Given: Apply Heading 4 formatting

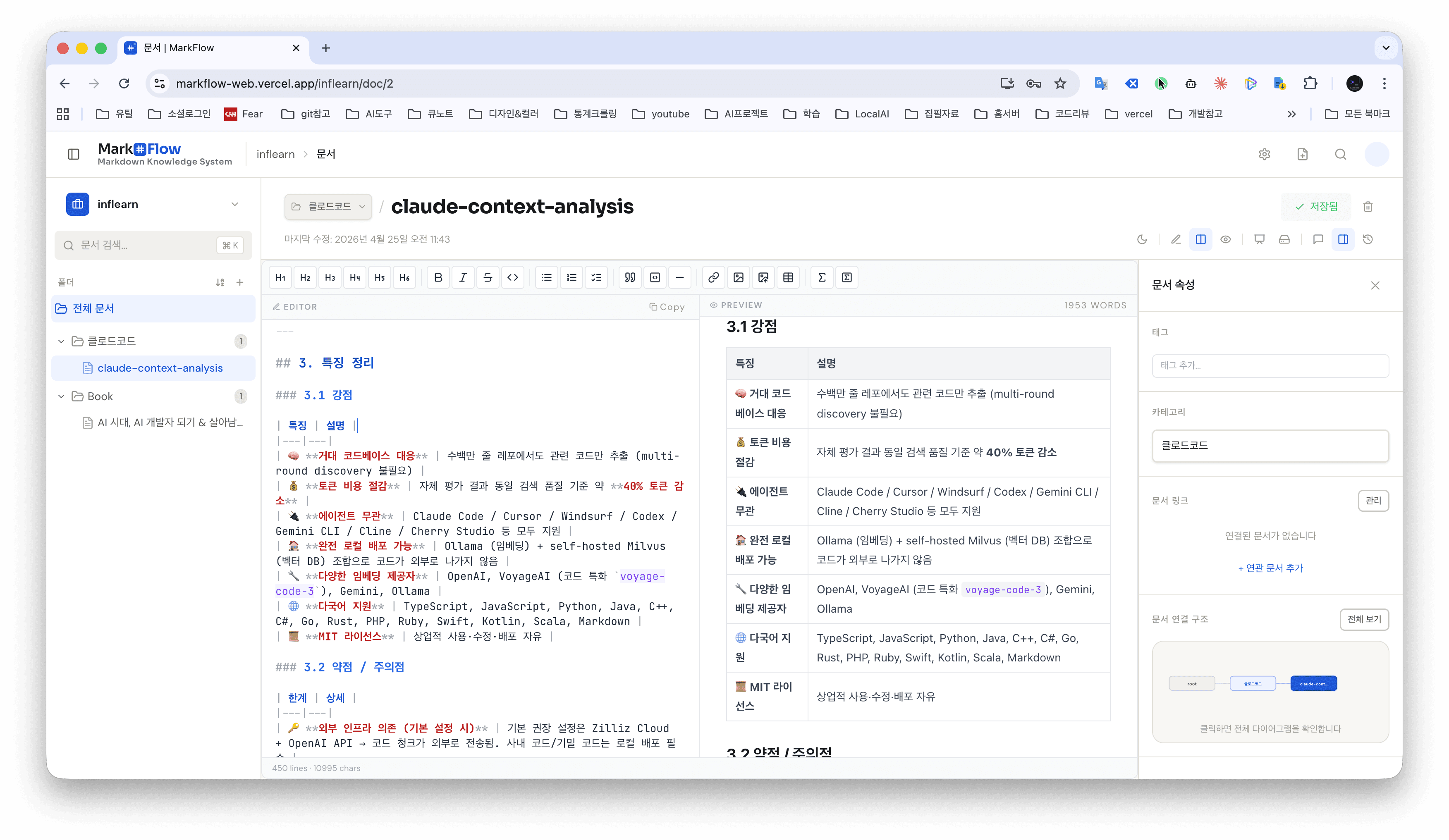Looking at the screenshot, I should (x=355, y=278).
